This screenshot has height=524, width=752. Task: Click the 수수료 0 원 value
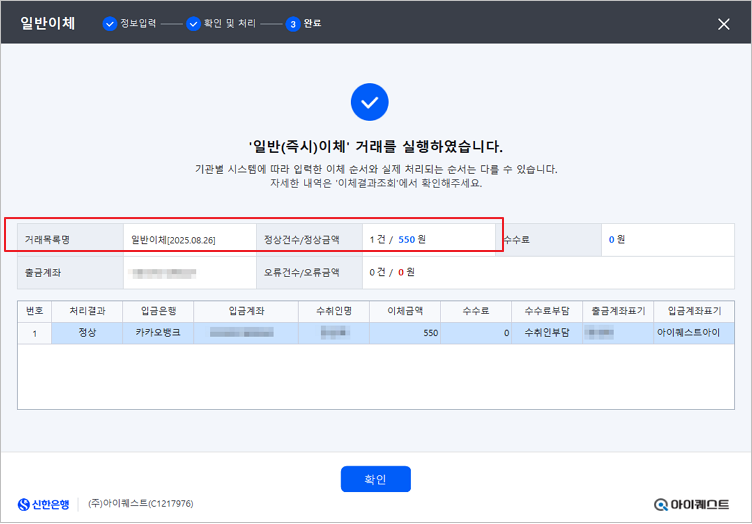tap(617, 240)
